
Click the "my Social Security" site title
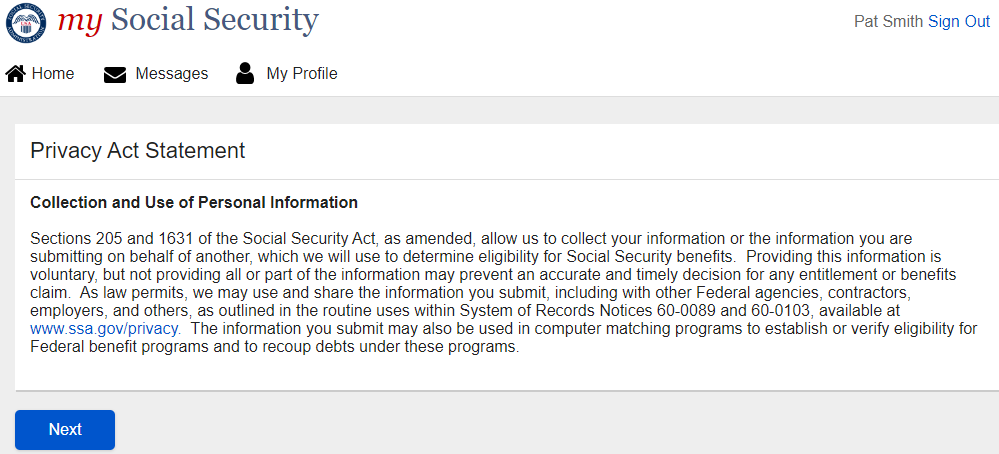click(x=188, y=20)
